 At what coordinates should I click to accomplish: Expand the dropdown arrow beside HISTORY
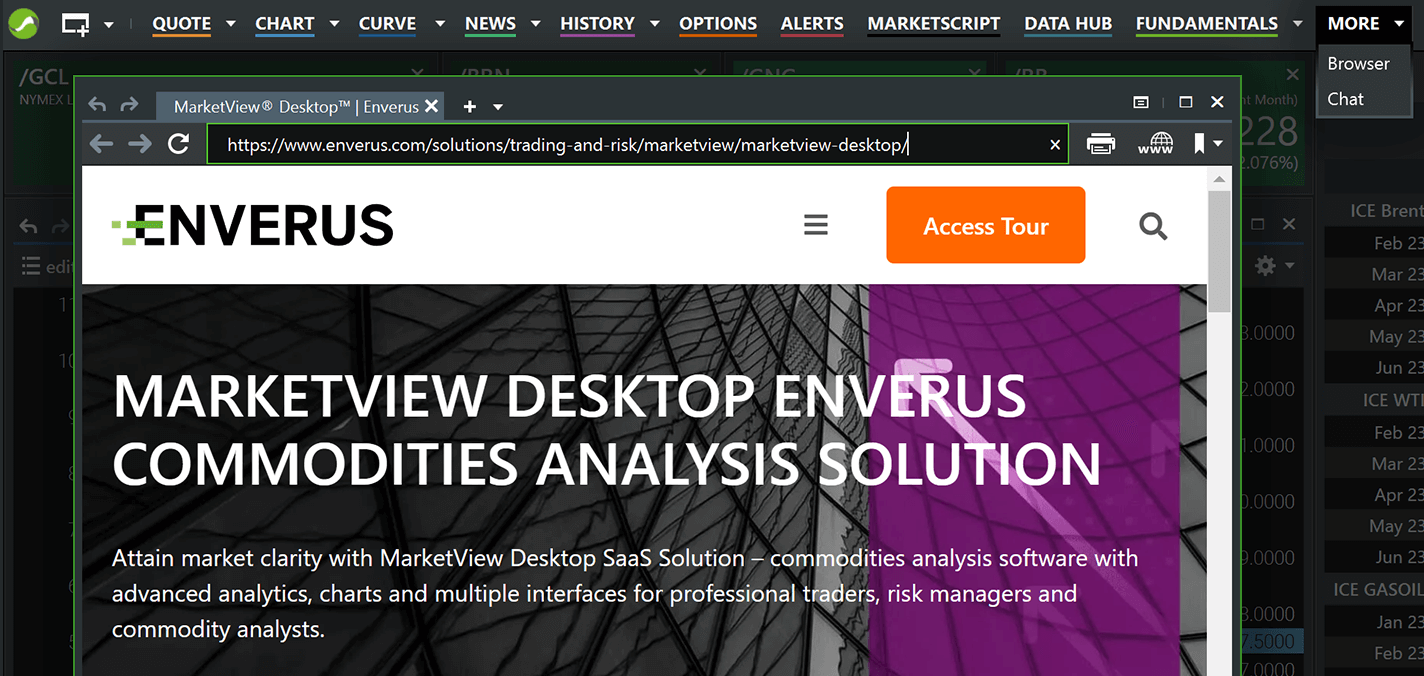(655, 23)
